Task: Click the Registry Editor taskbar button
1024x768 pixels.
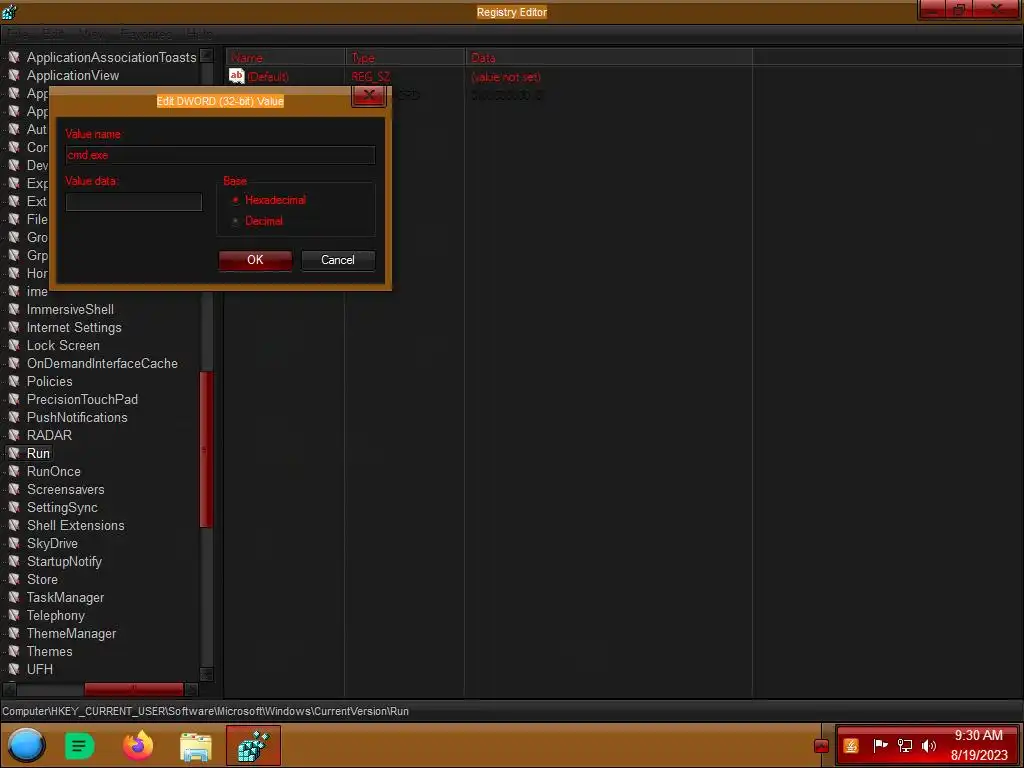Action: 253,745
